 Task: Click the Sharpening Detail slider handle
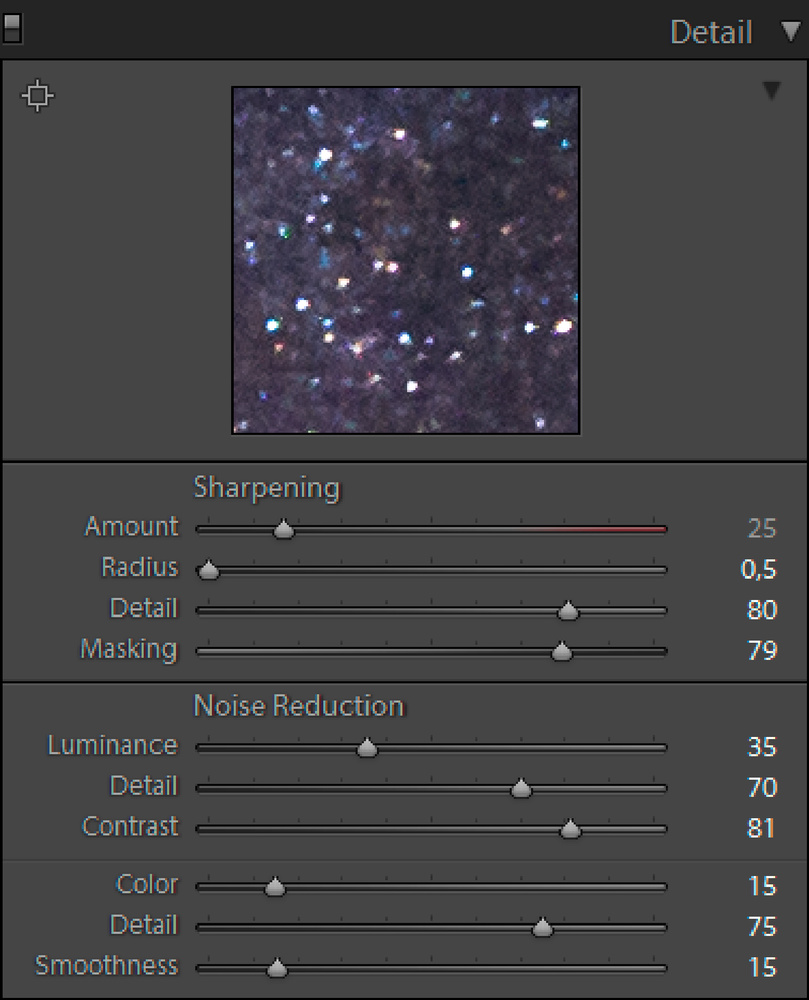pos(568,611)
